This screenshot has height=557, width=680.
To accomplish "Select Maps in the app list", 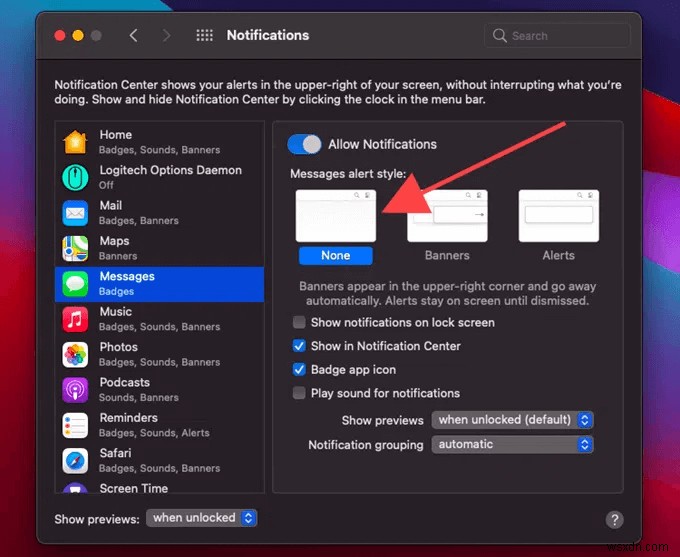I will [160, 249].
